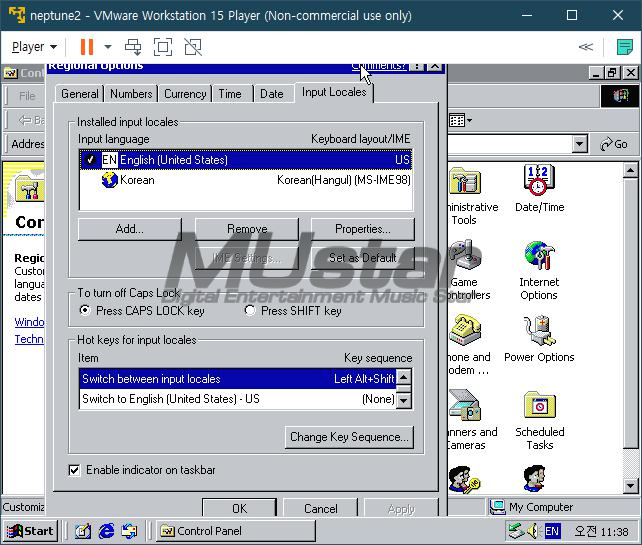Open users icon with key at bottom of Control Panel

coord(463,479)
